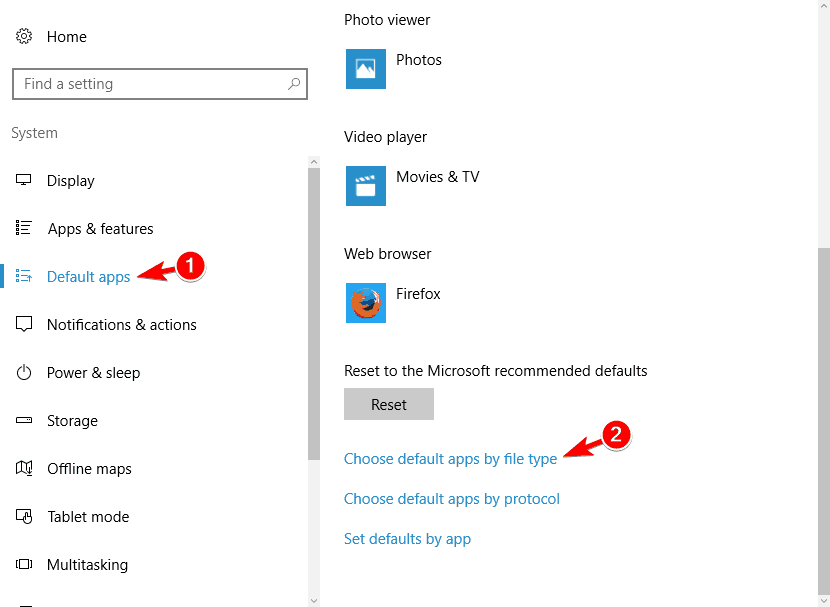
Task: Click the Offline maps icon
Action: [24, 468]
